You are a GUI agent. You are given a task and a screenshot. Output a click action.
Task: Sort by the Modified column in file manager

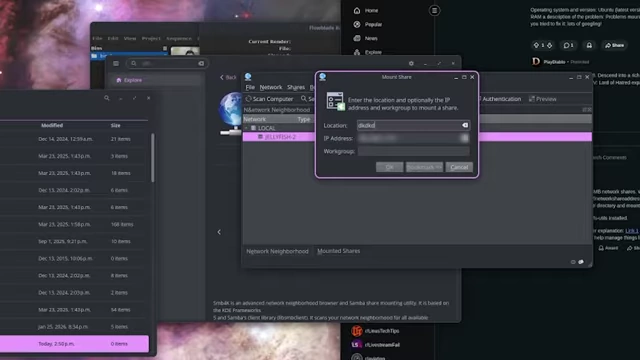click(x=52, y=125)
